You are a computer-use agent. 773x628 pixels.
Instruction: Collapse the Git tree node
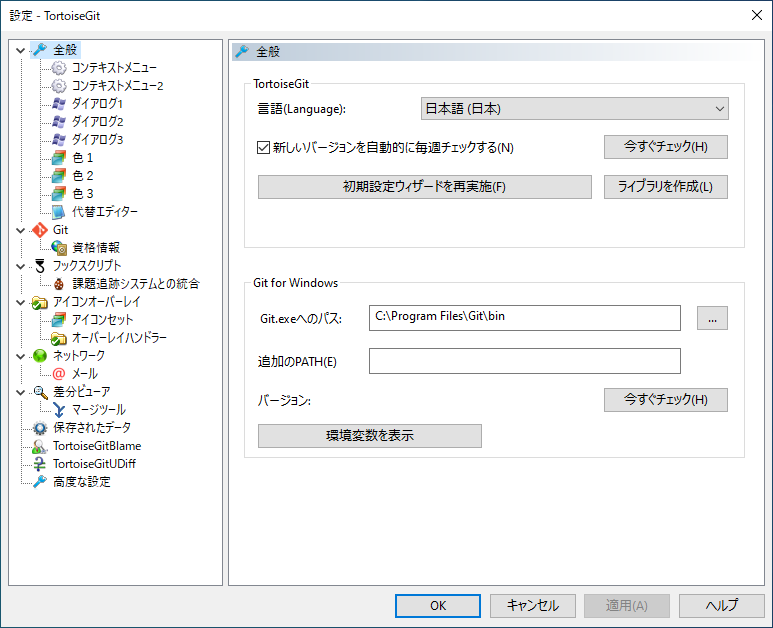pyautogui.click(x=20, y=230)
